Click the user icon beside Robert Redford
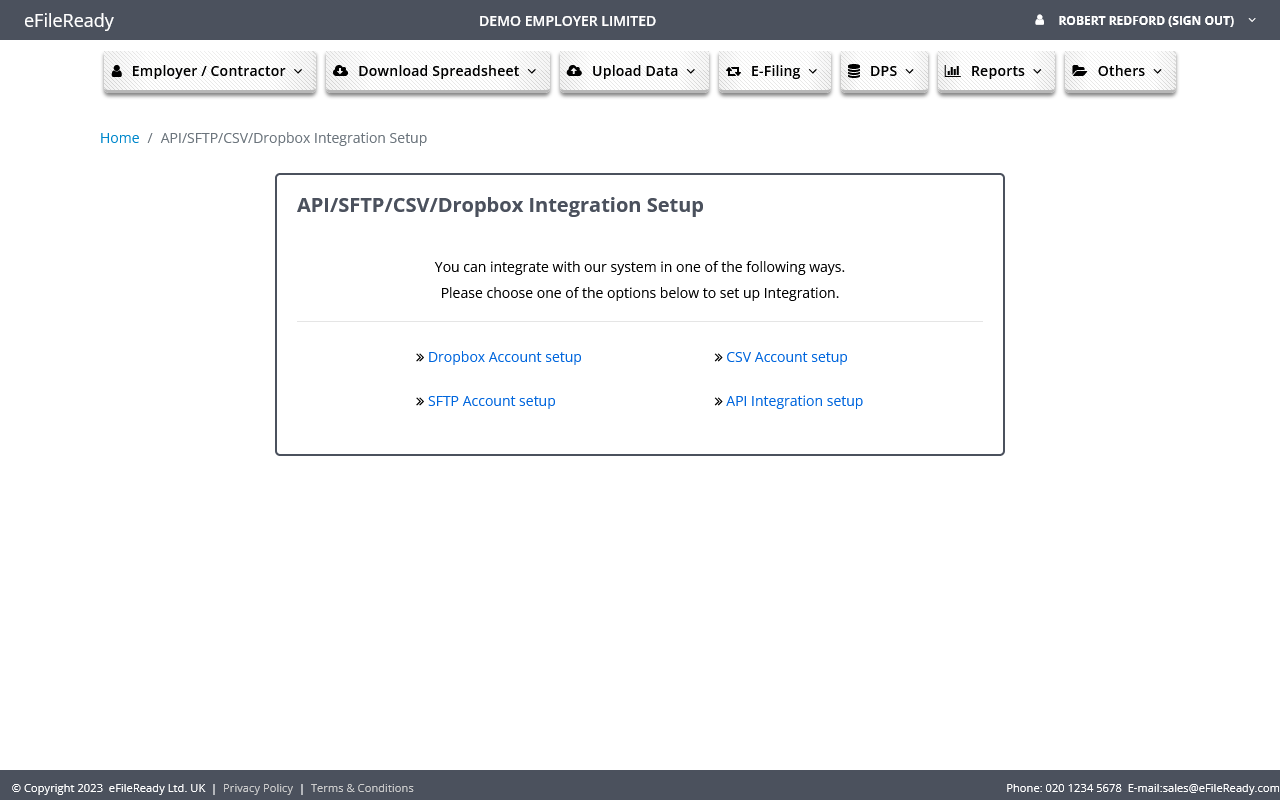Image resolution: width=1280 pixels, height=800 pixels. click(1040, 20)
